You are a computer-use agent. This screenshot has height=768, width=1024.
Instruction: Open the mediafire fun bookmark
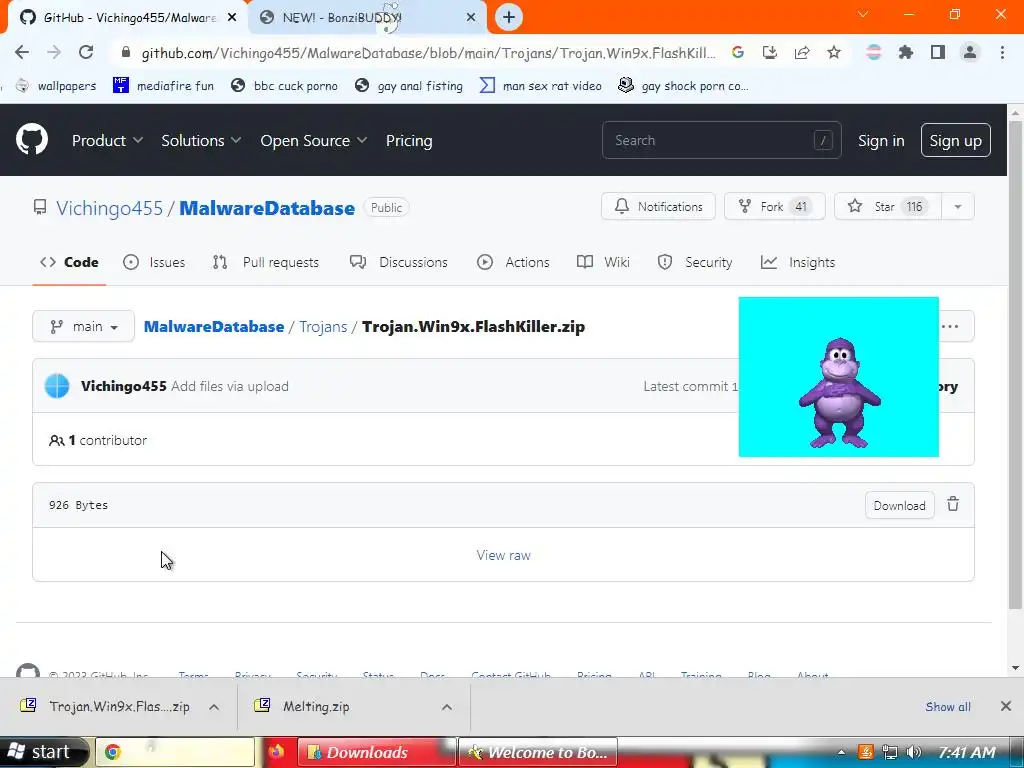[163, 86]
